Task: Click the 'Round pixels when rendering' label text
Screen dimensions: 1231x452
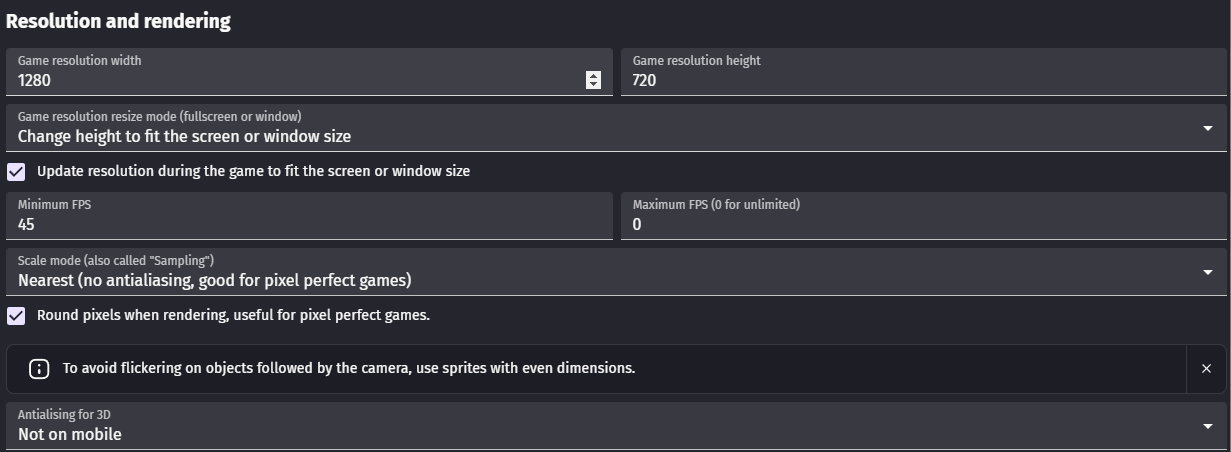Action: click(x=233, y=315)
